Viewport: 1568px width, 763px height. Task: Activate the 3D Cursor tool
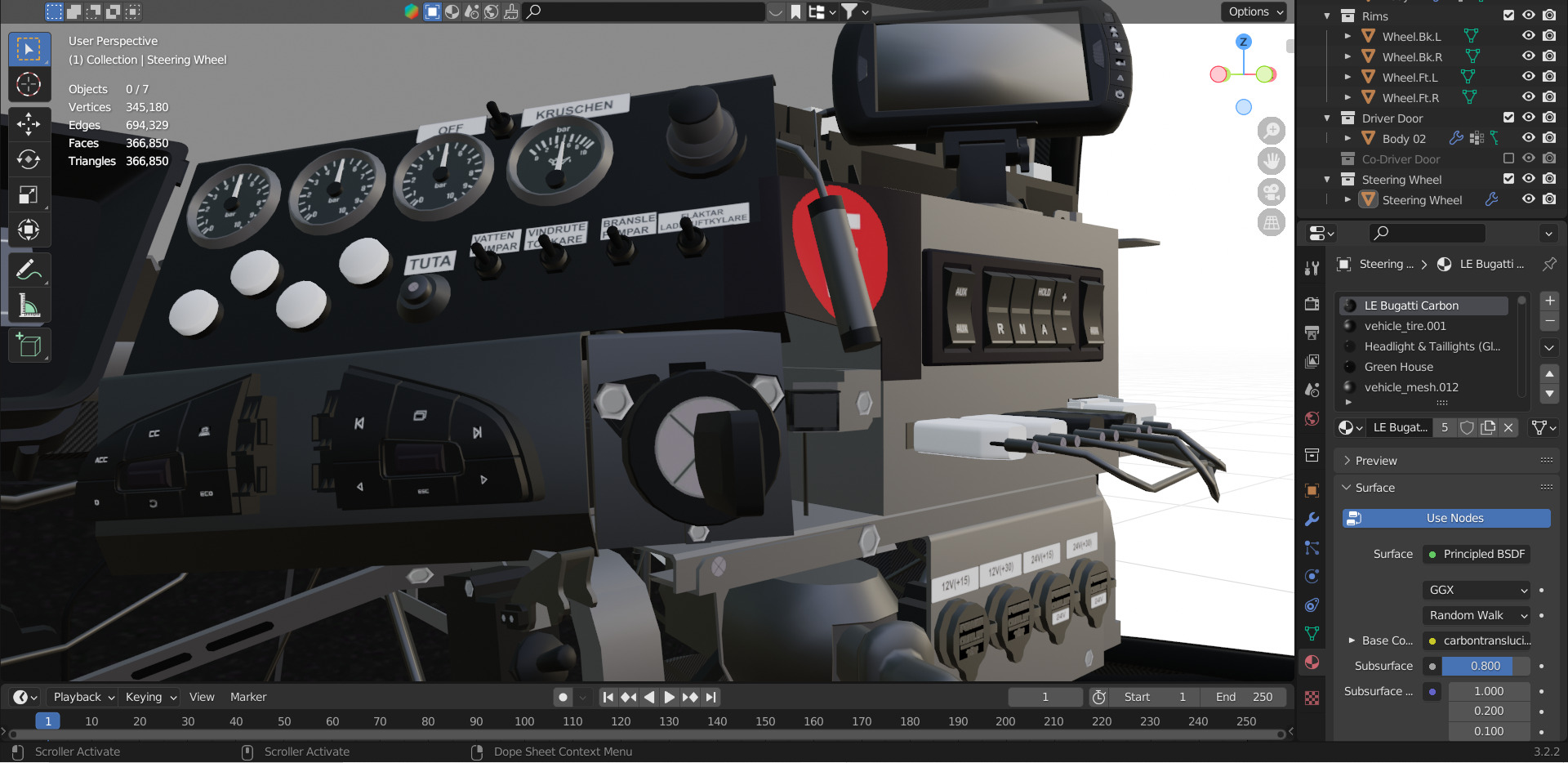point(29,84)
